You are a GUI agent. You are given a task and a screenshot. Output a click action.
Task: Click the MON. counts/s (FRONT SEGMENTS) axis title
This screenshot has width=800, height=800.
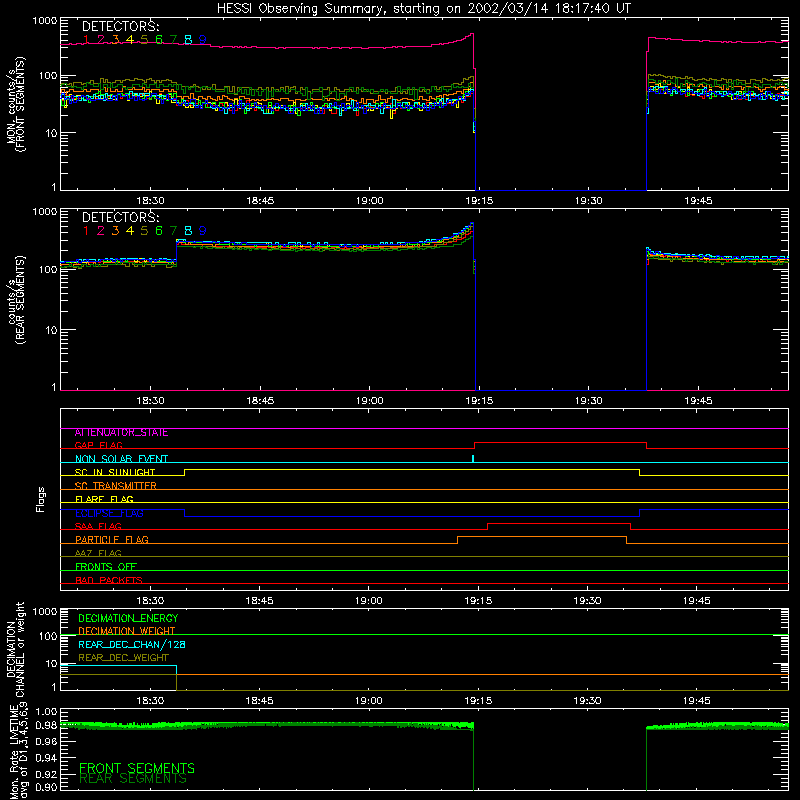pos(15,104)
